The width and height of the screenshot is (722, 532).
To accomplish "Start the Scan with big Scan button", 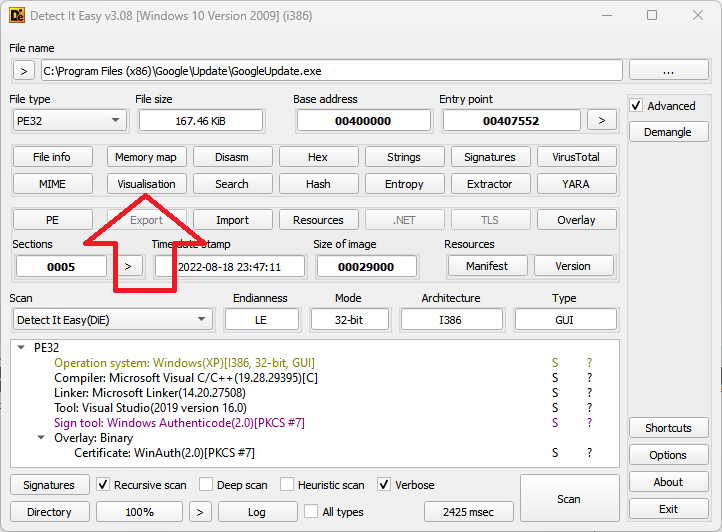I will click(x=569, y=499).
